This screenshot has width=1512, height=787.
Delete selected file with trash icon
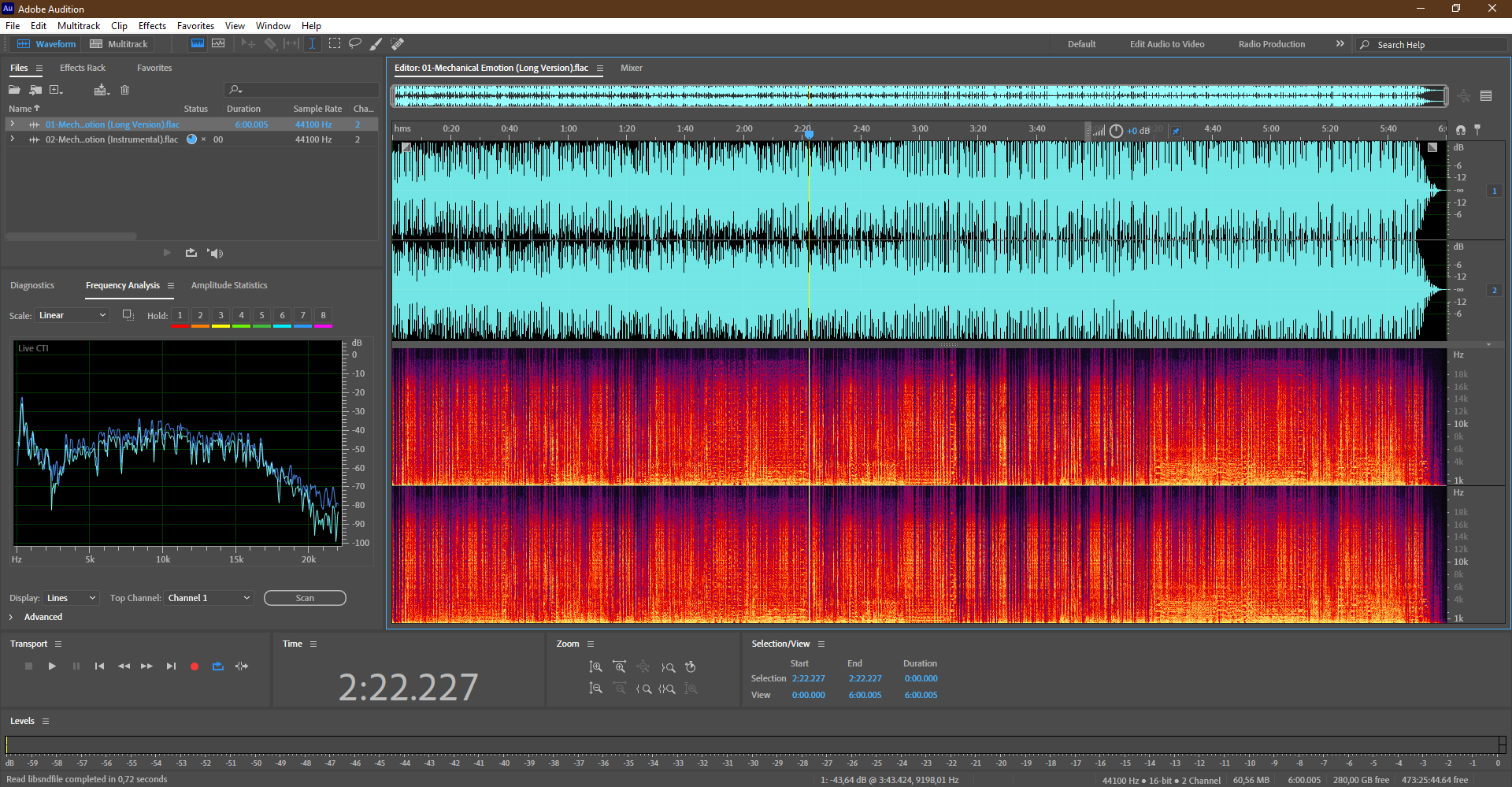[124, 90]
